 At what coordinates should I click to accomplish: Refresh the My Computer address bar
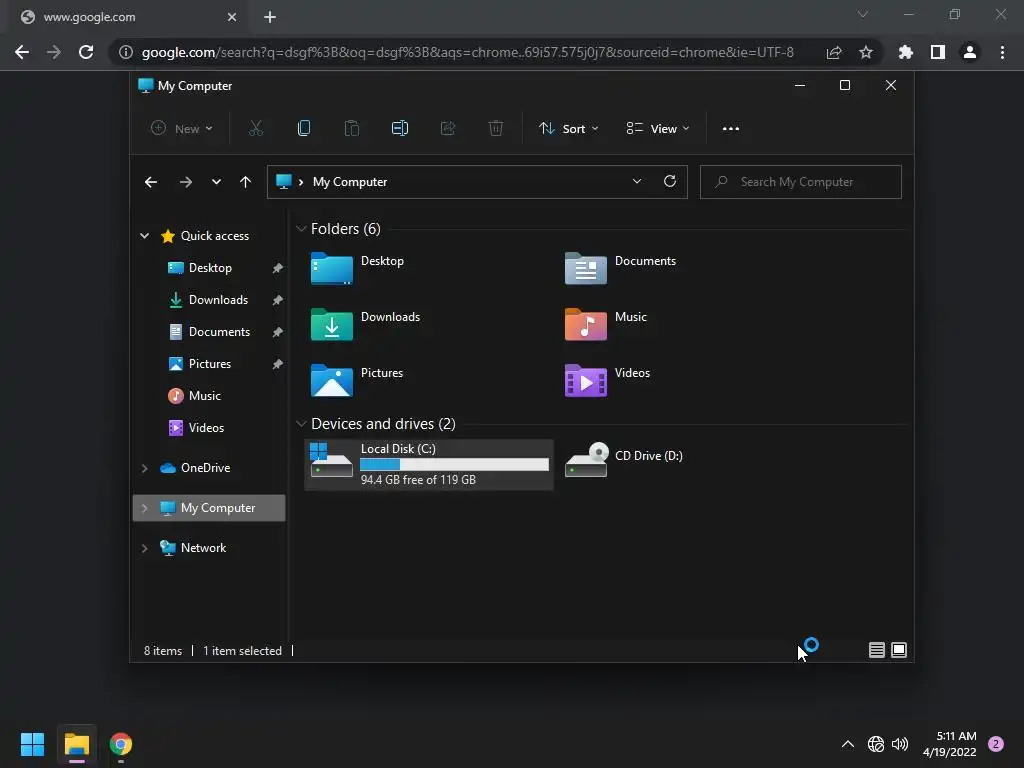(670, 182)
